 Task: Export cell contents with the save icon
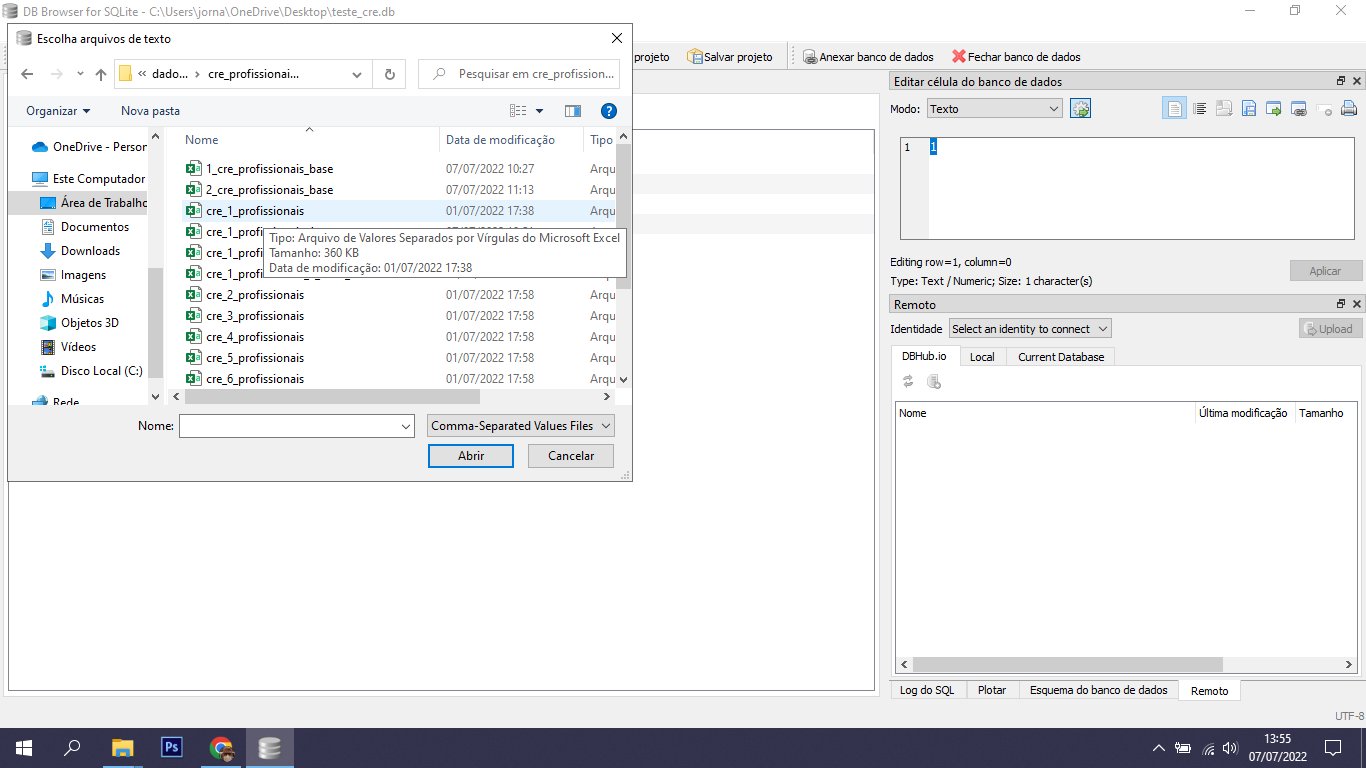(1249, 108)
